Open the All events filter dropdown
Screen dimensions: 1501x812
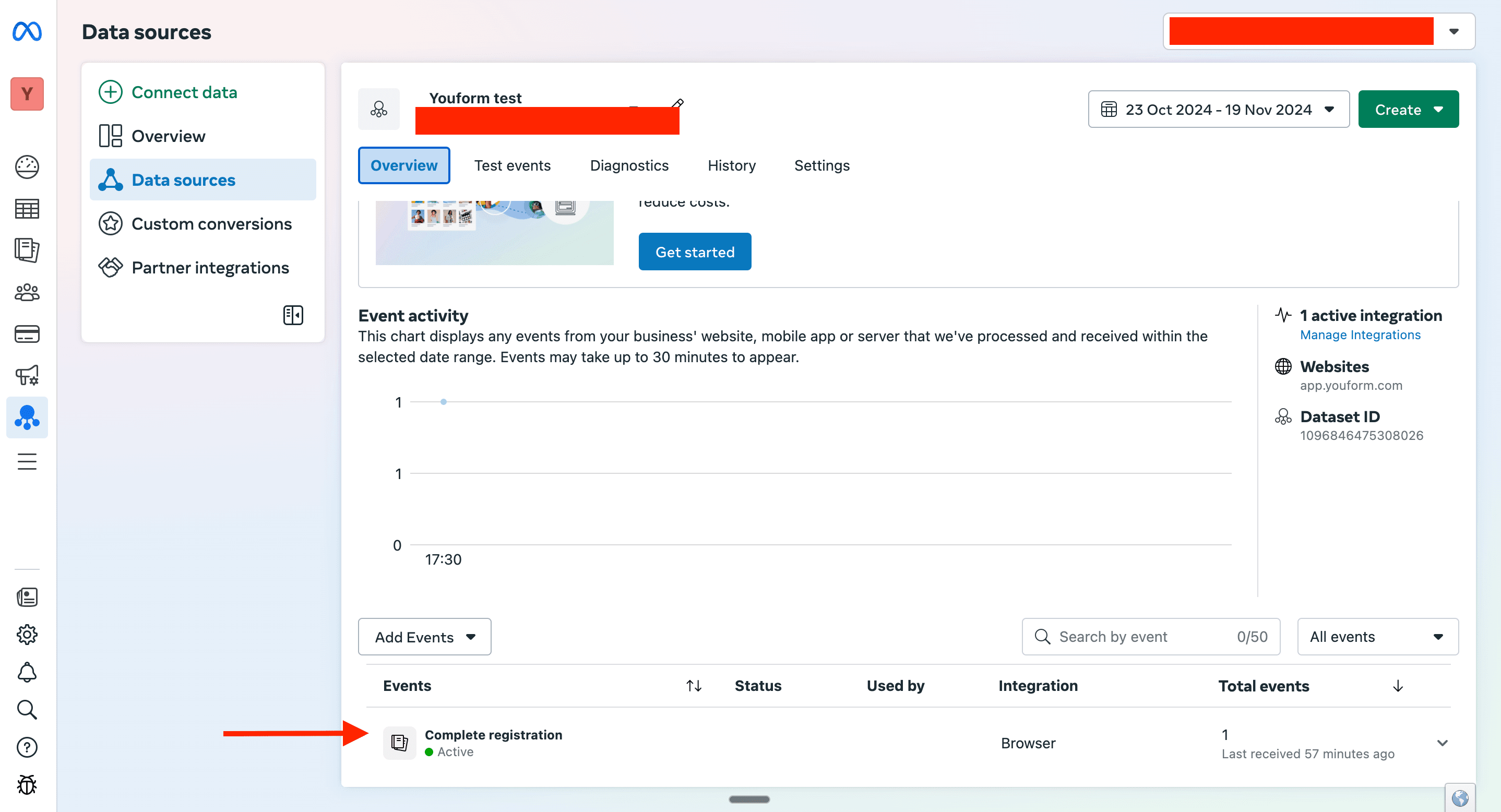(x=1377, y=637)
